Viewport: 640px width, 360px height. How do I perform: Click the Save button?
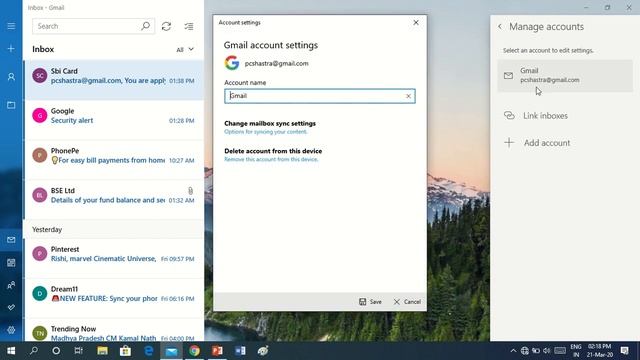370,302
